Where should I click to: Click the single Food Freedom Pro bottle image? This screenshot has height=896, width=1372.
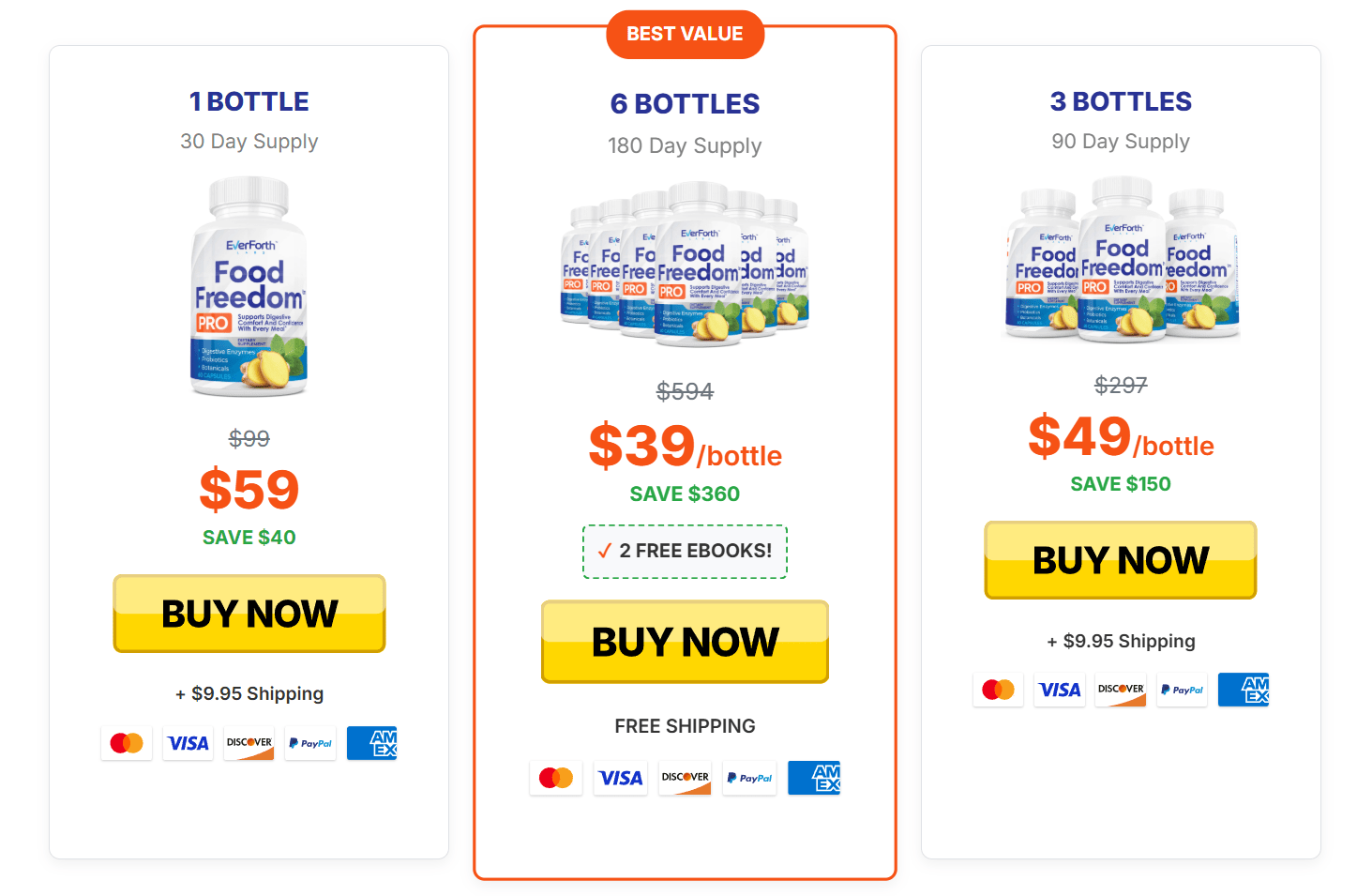249,286
